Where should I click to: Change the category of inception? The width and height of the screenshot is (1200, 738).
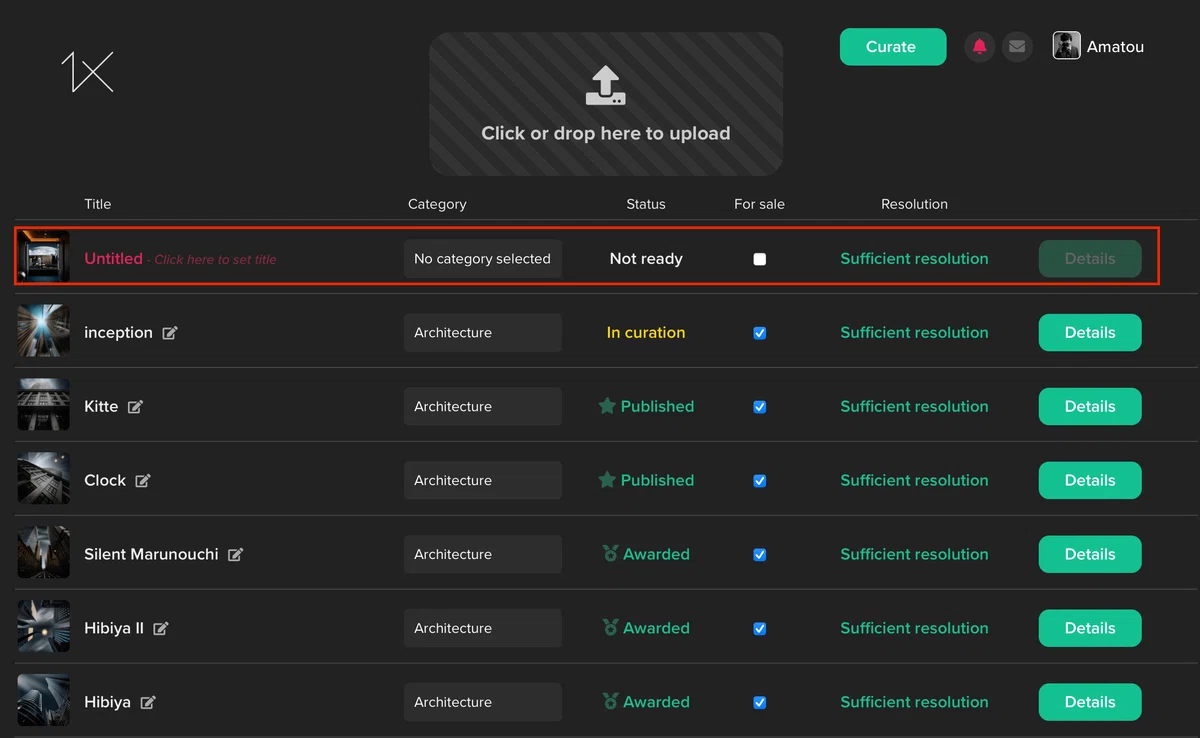pyautogui.click(x=483, y=333)
